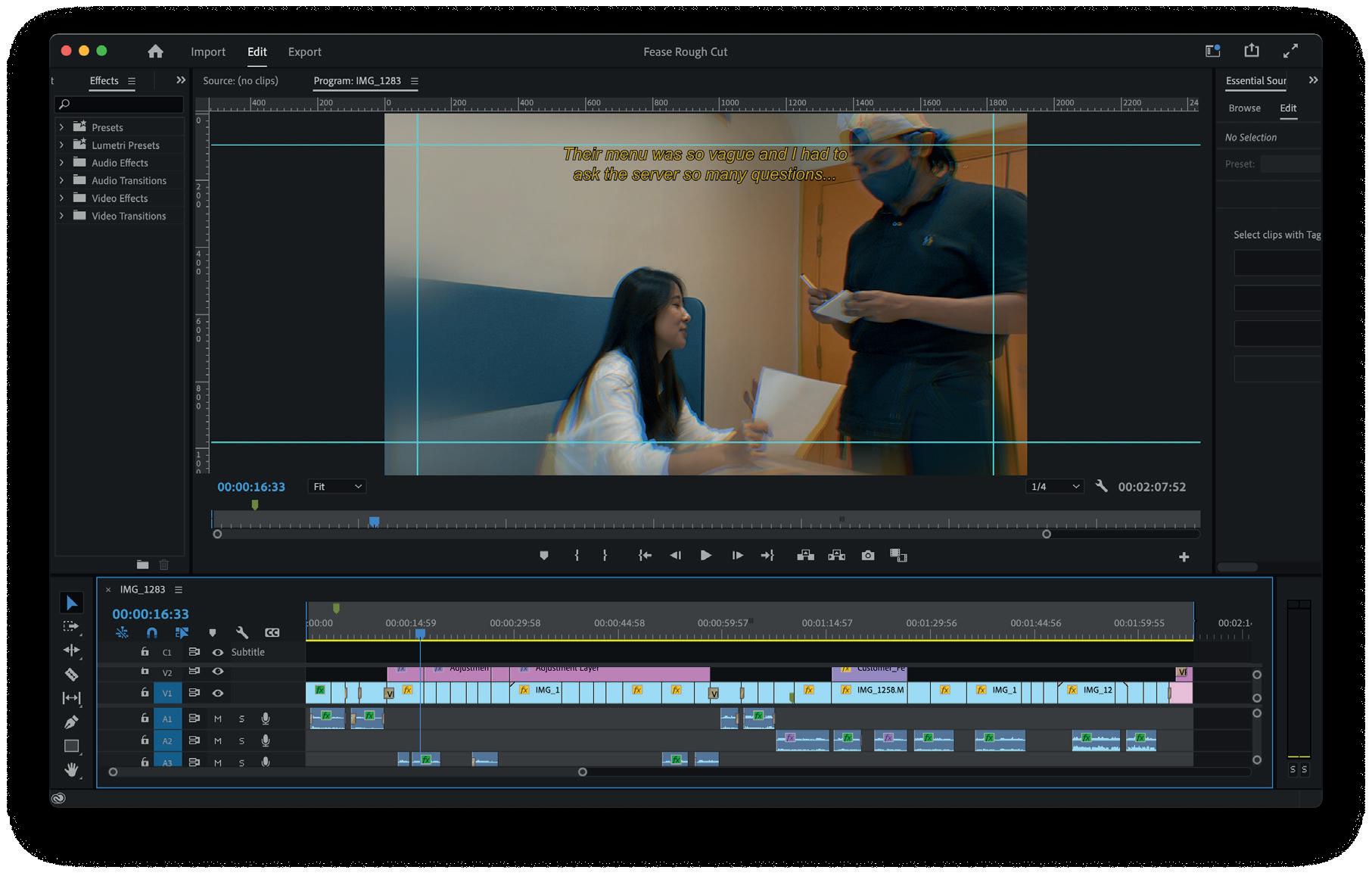Click the Export Frame camera icon
The height and width of the screenshot is (873, 1372).
(x=867, y=556)
